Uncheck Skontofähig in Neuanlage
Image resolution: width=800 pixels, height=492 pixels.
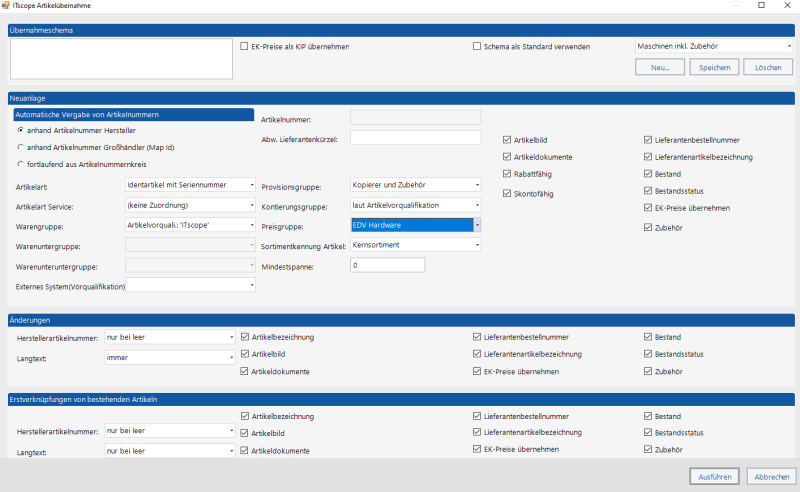point(507,193)
